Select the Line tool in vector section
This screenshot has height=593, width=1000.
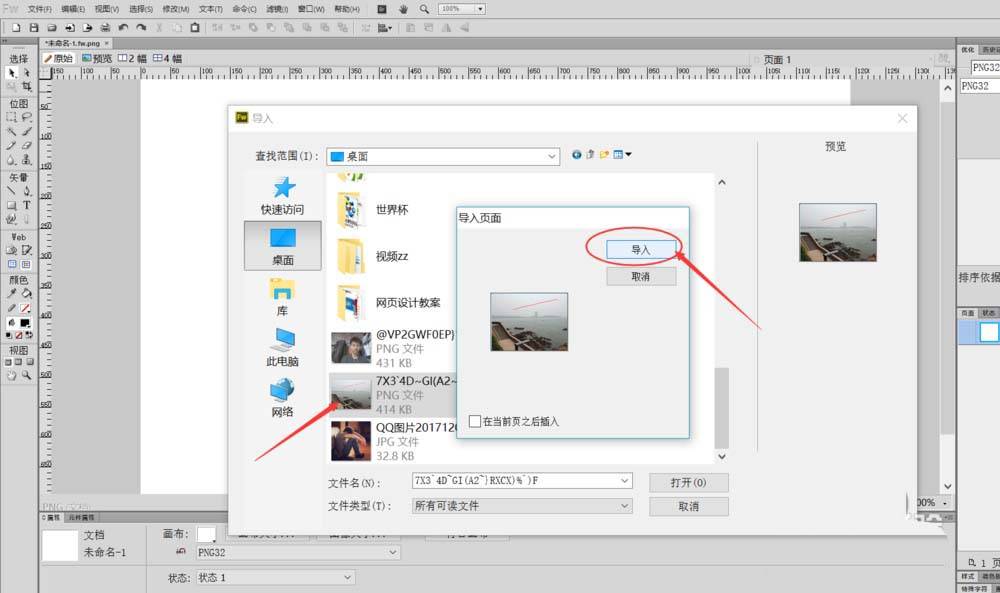11,191
